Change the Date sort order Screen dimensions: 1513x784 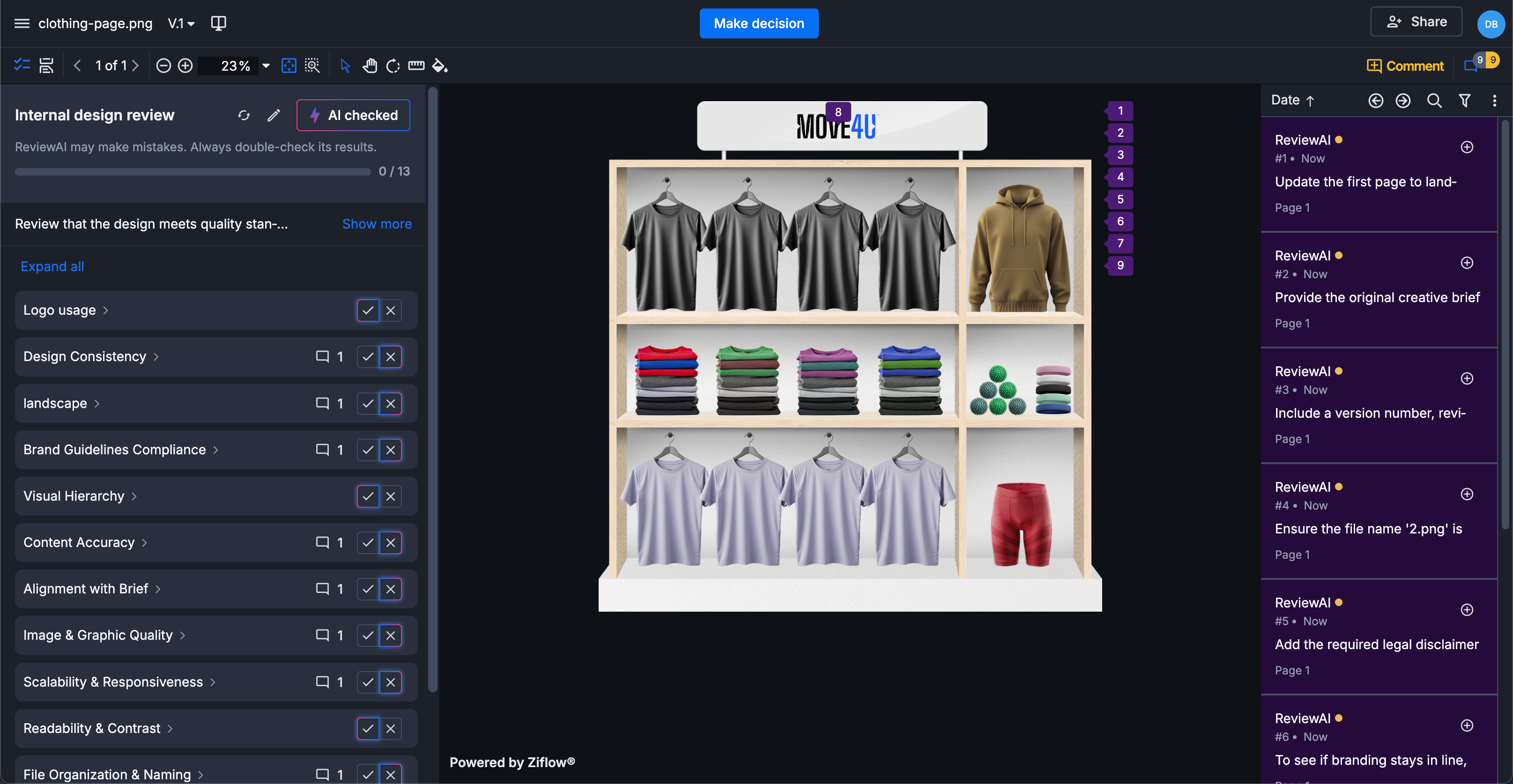point(1293,100)
